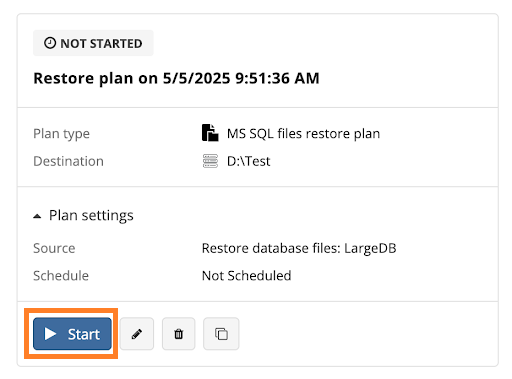Start the restore plan
512x379 pixels.
[x=72, y=334]
